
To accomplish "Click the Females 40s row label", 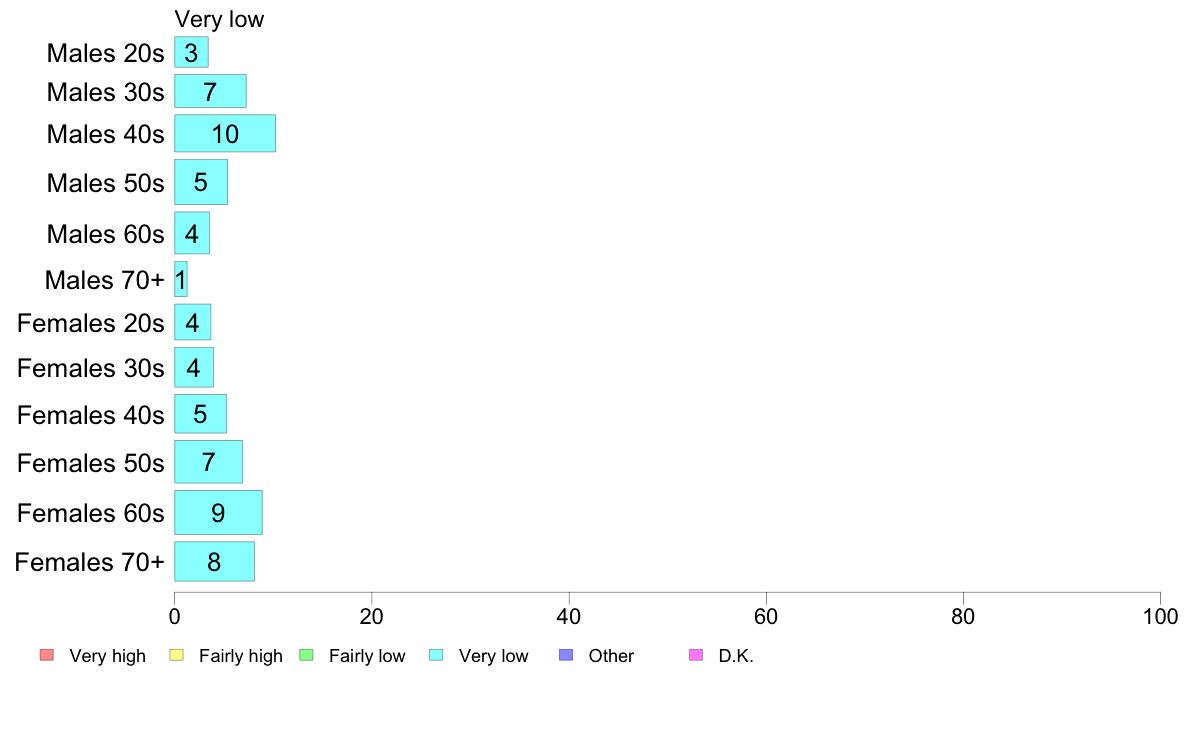I will tap(91, 415).
